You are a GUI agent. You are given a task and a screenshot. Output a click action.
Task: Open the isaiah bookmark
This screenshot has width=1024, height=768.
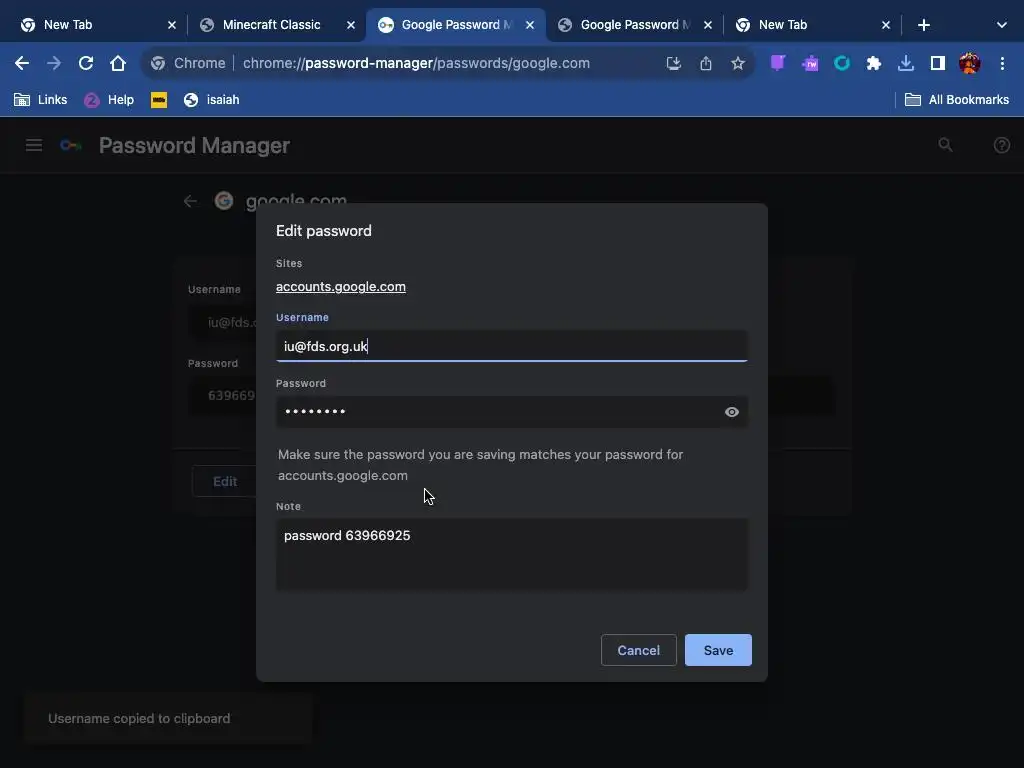(211, 100)
